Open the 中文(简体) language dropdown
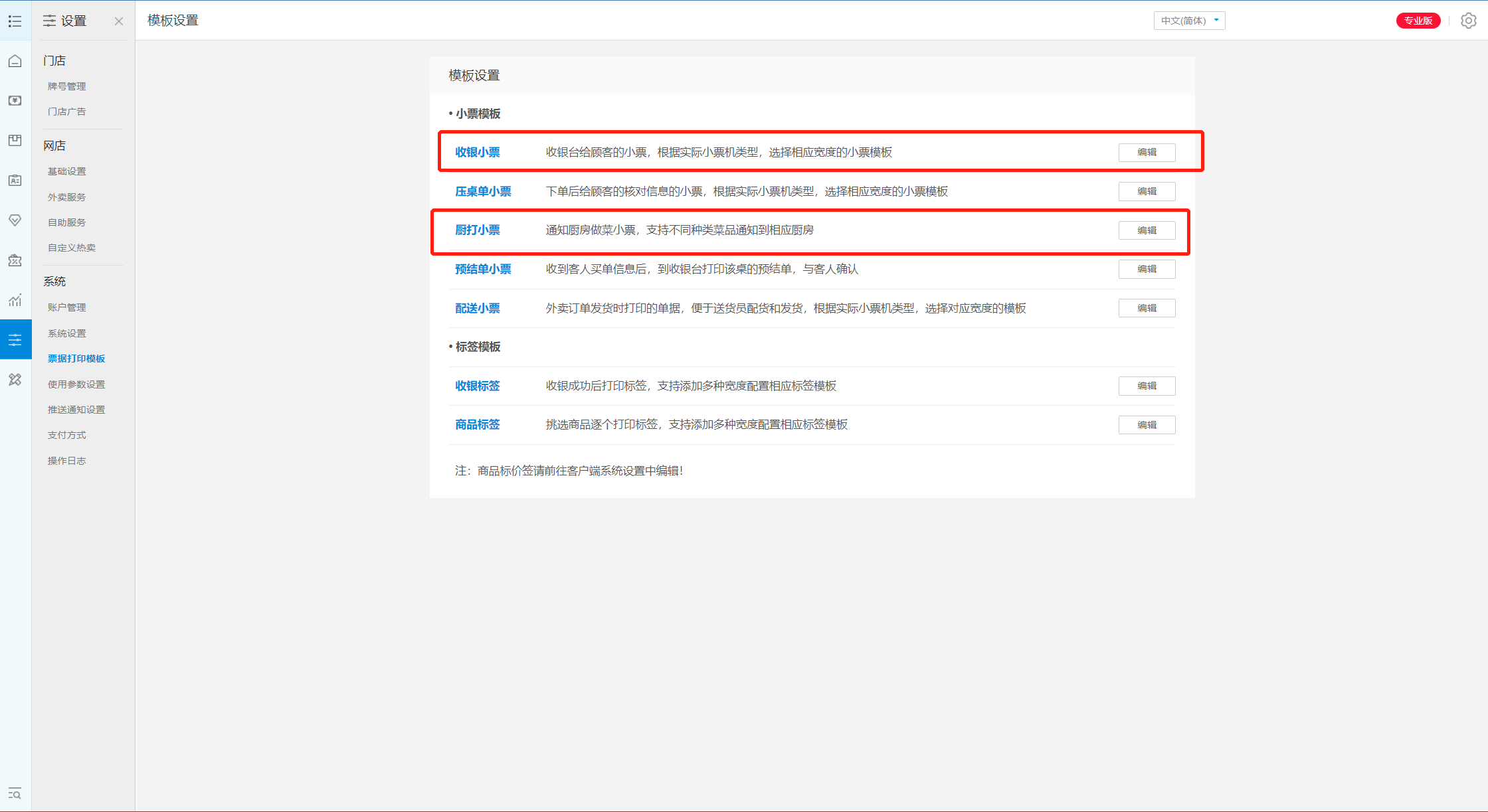Viewport: 1488px width, 812px height. coord(1189,21)
